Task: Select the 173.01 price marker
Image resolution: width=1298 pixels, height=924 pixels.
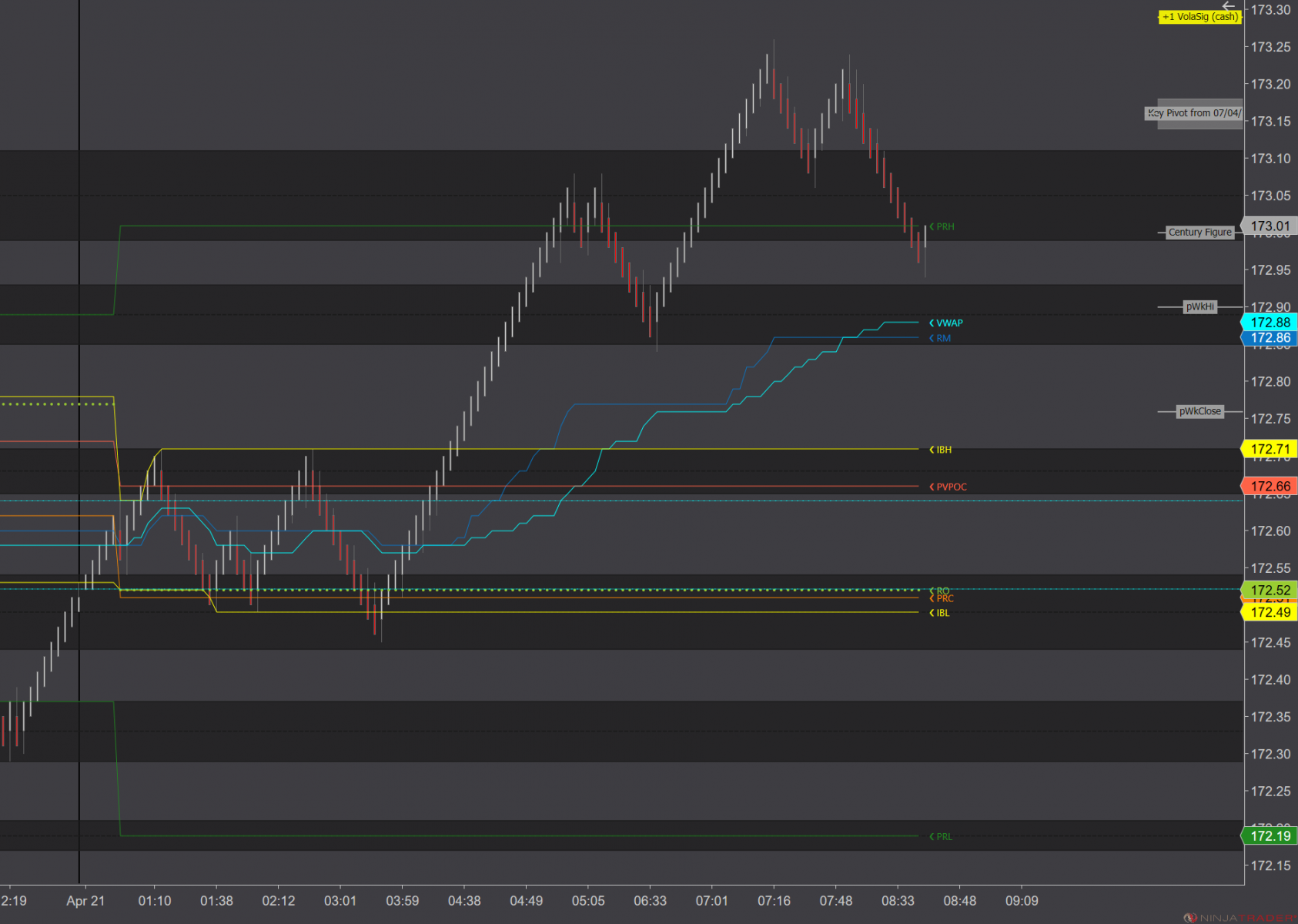Action: [x=1271, y=226]
